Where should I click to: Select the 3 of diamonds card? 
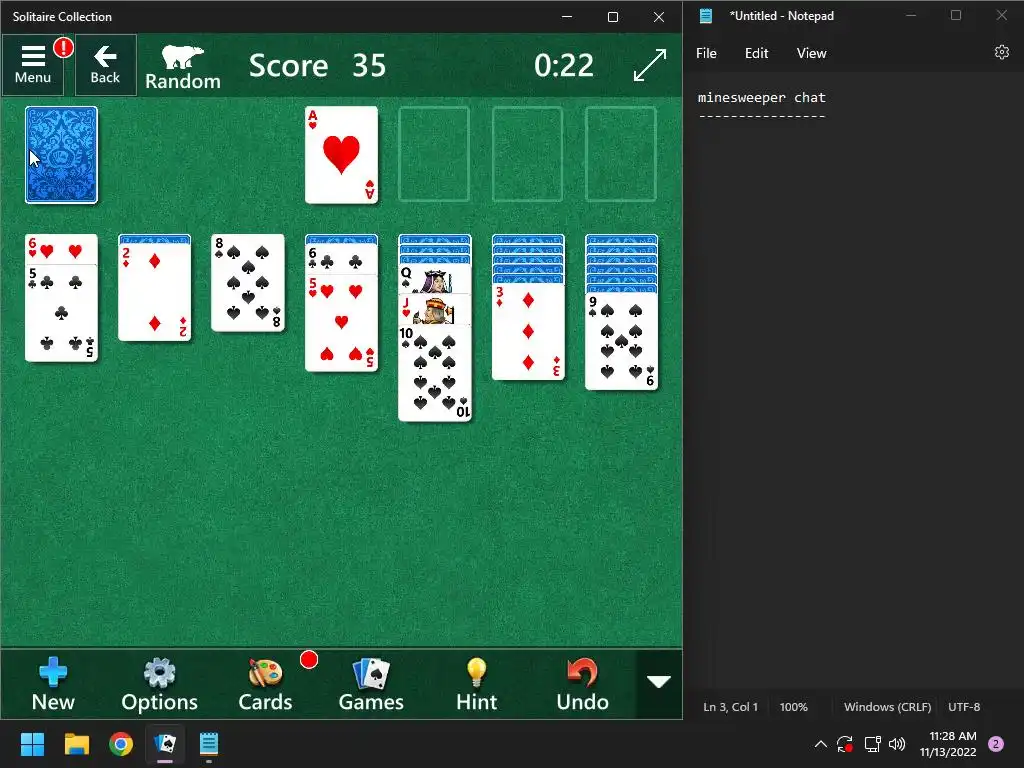(528, 332)
